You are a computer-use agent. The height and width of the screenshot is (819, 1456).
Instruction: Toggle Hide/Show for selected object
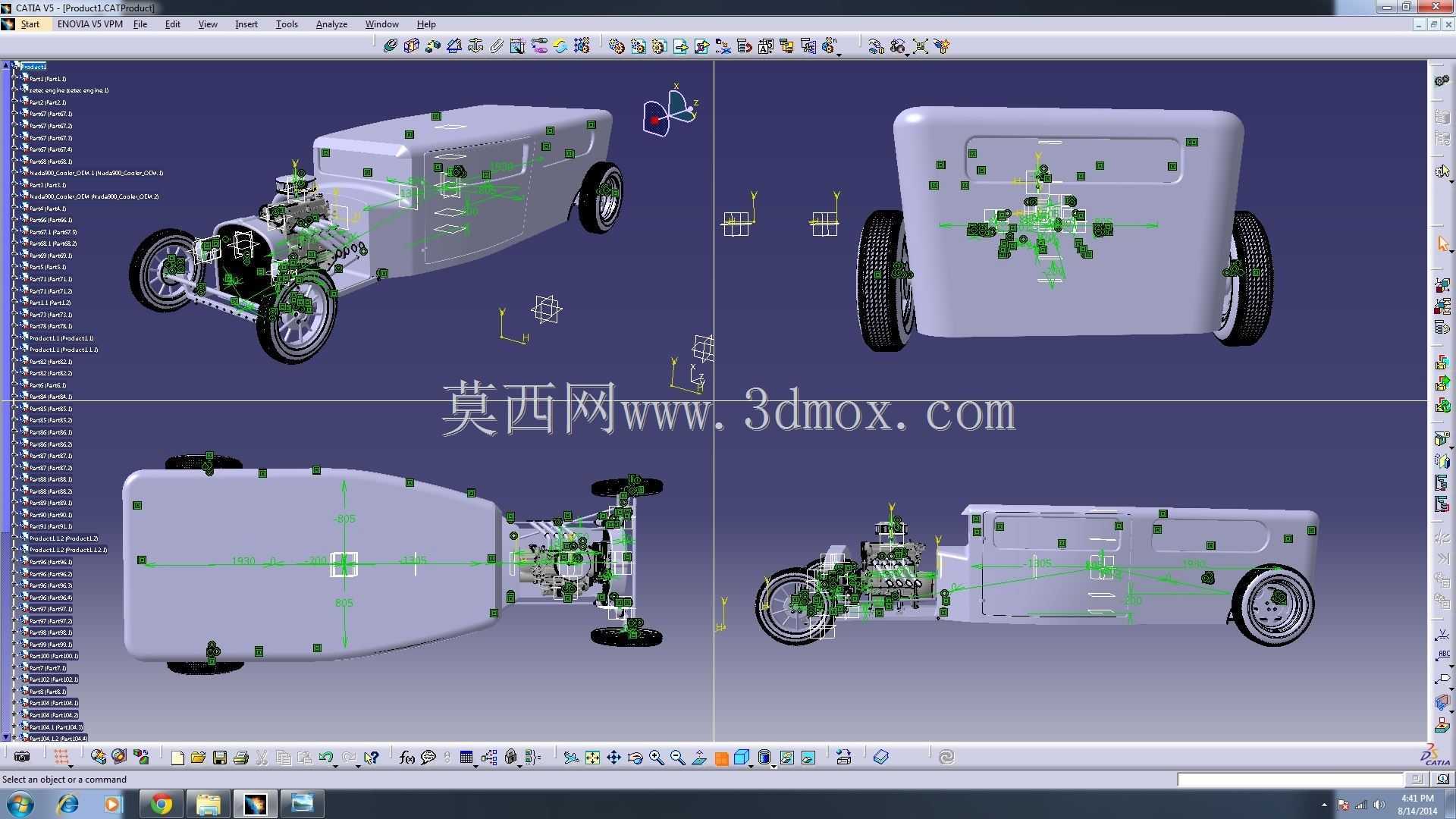click(786, 757)
